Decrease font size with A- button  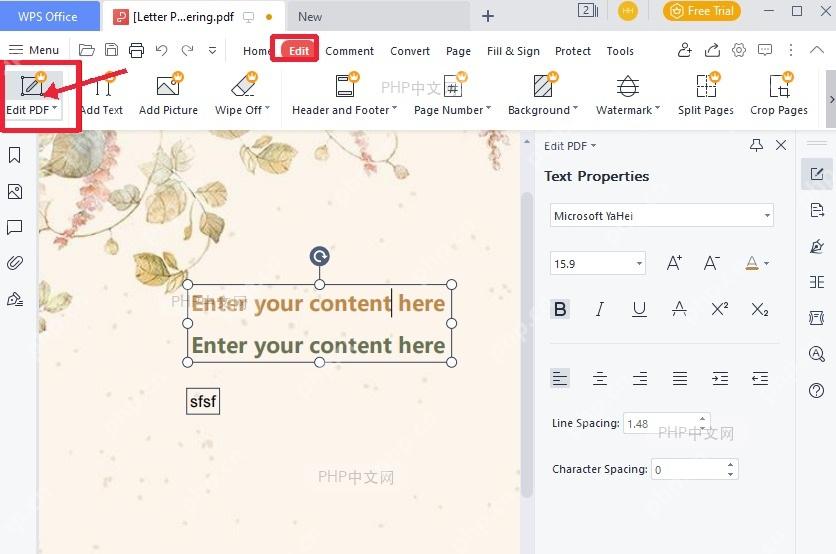tap(711, 263)
